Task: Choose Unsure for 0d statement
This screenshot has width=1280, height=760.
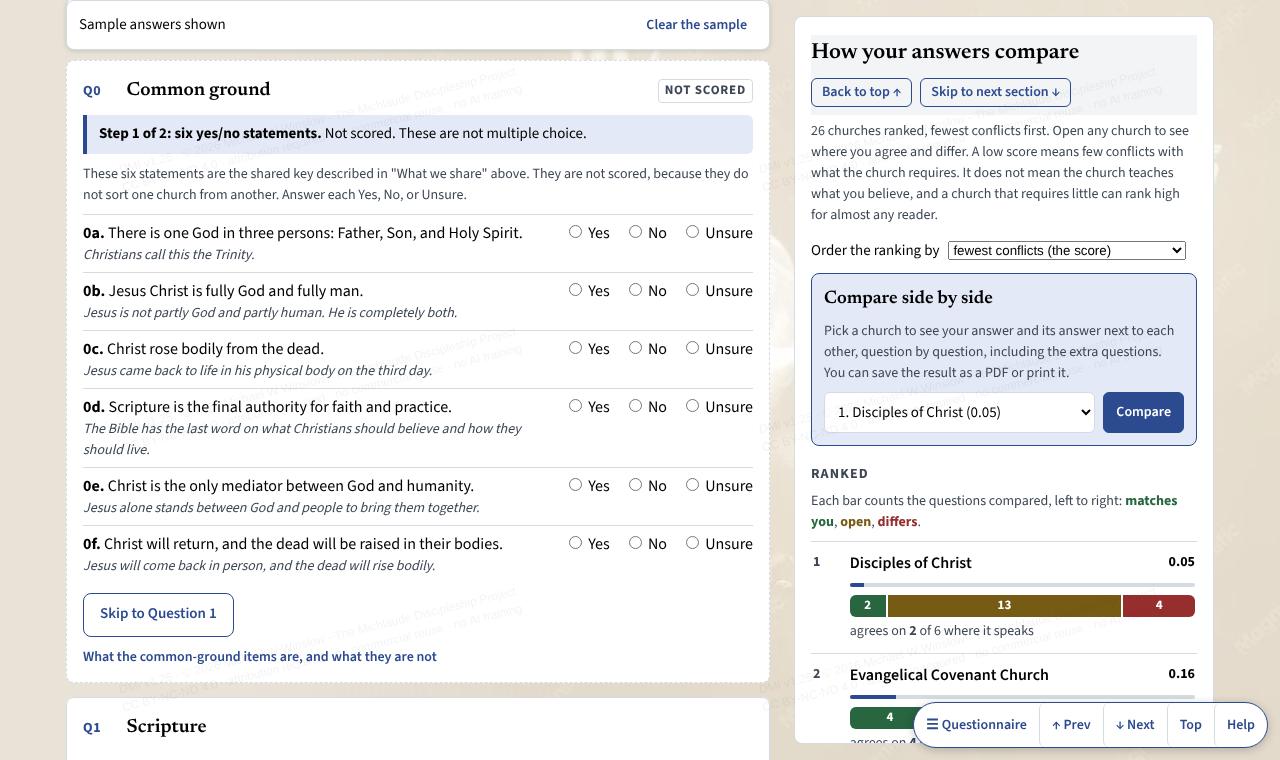Action: [x=692, y=406]
